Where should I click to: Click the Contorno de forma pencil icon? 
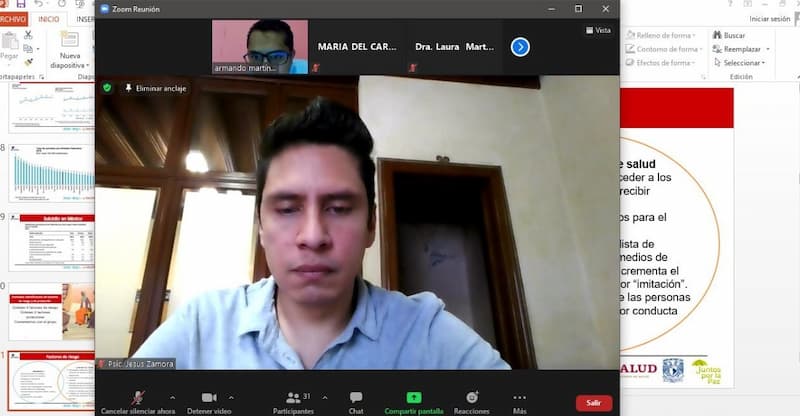point(631,48)
